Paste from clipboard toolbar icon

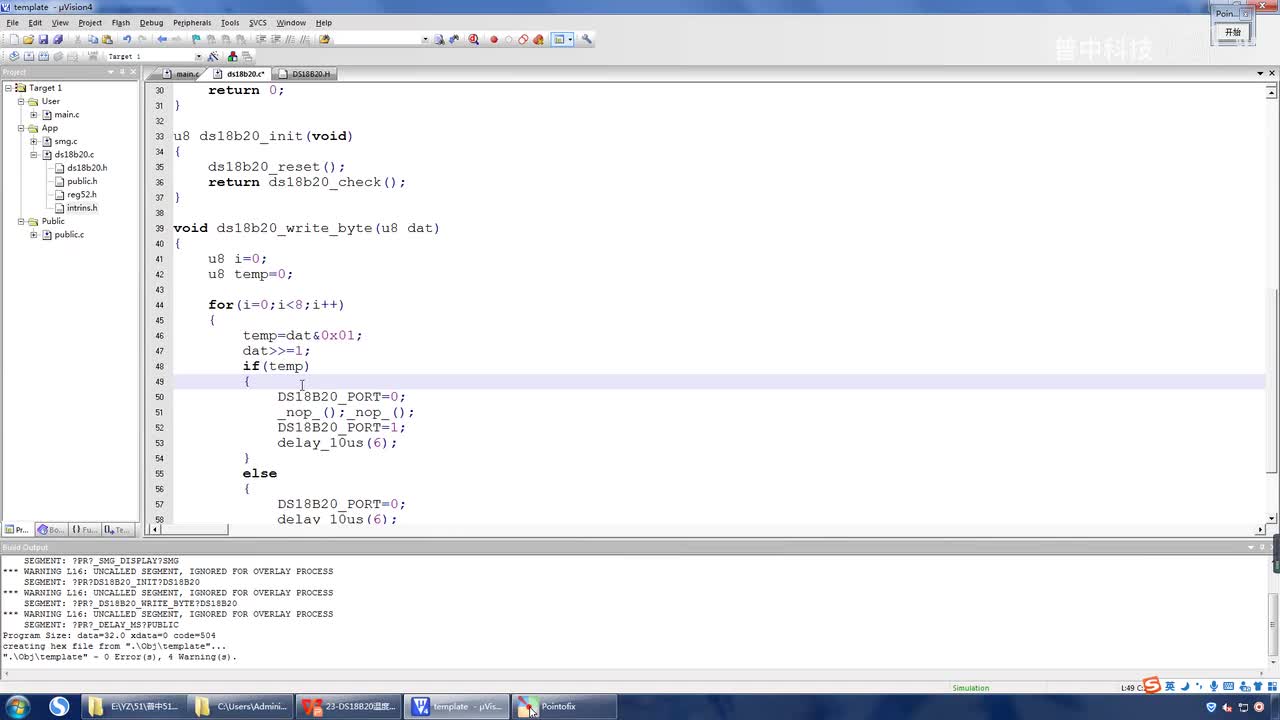coord(107,40)
